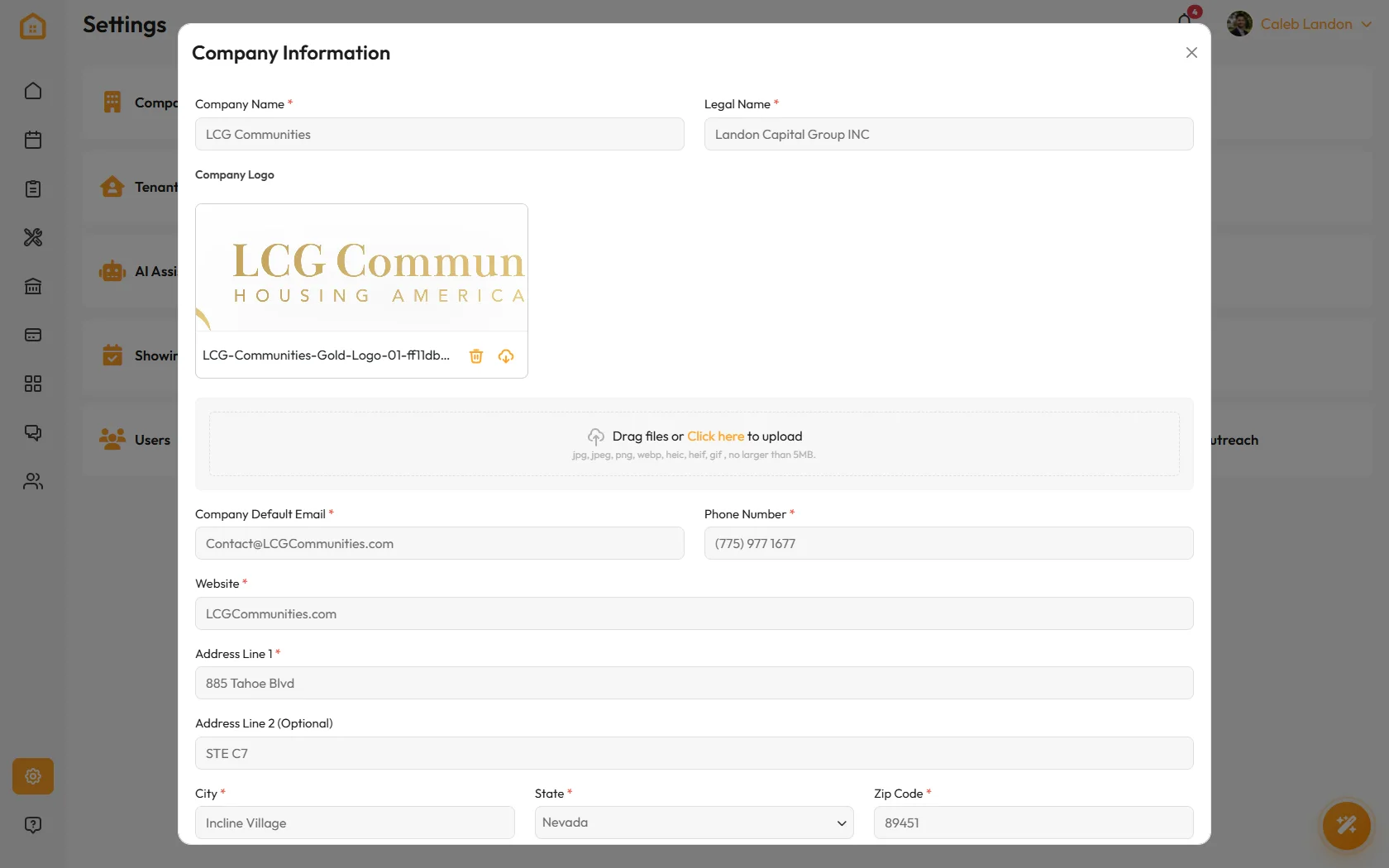Open the home icon in sidebar
Image resolution: width=1389 pixels, height=868 pixels.
coord(33,91)
